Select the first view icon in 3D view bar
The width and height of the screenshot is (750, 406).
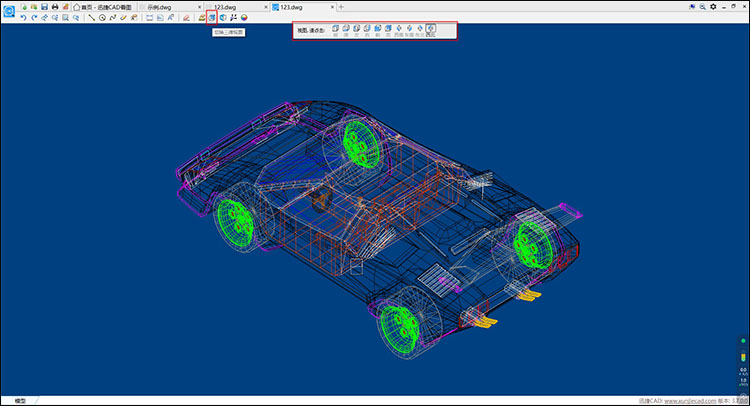(x=335, y=29)
